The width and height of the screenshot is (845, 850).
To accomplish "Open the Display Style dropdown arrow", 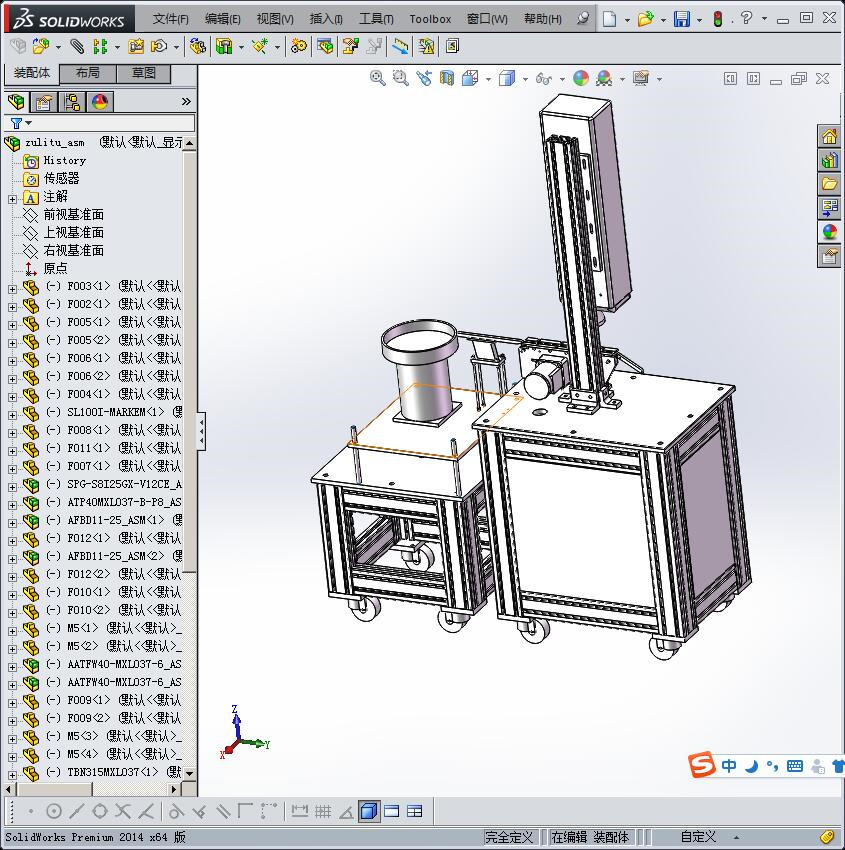I will (x=525, y=80).
